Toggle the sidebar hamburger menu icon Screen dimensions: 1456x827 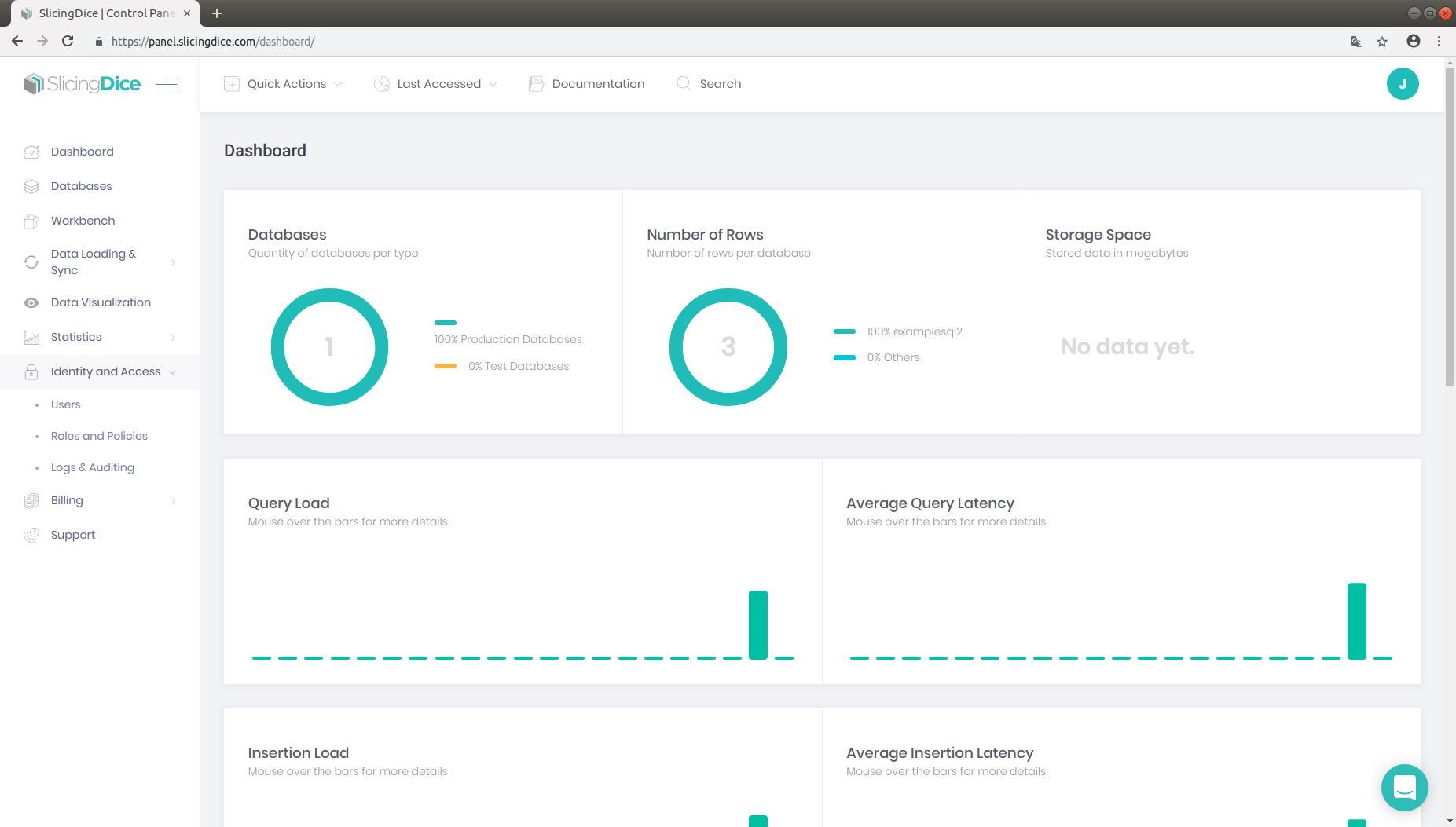167,84
